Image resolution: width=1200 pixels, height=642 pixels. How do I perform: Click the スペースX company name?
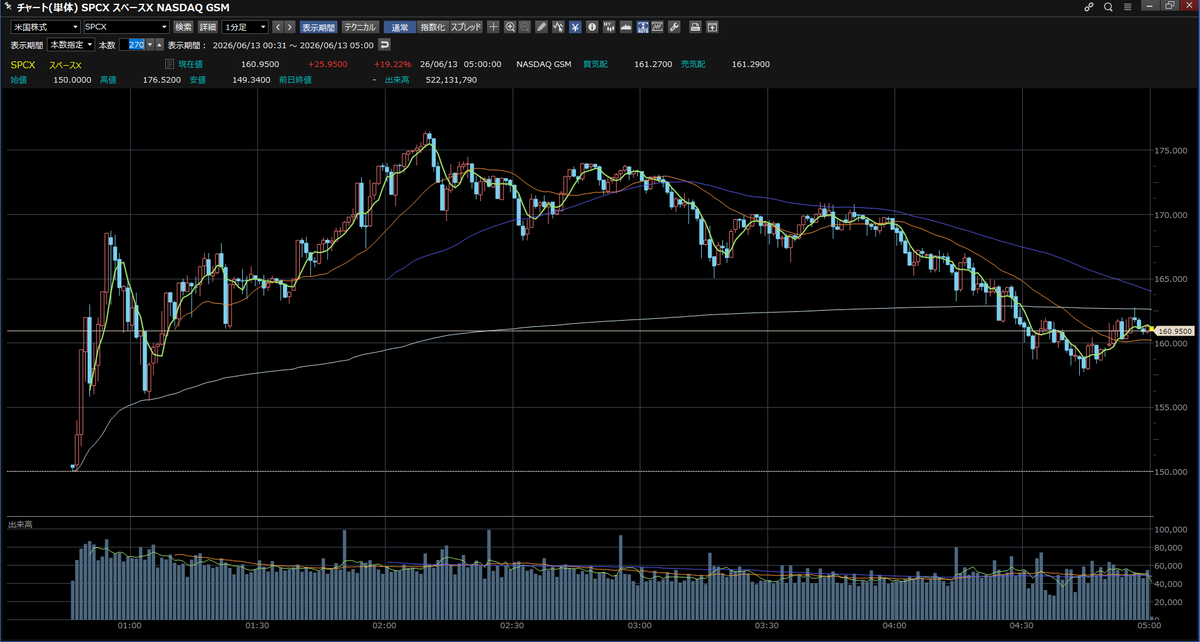coord(65,65)
